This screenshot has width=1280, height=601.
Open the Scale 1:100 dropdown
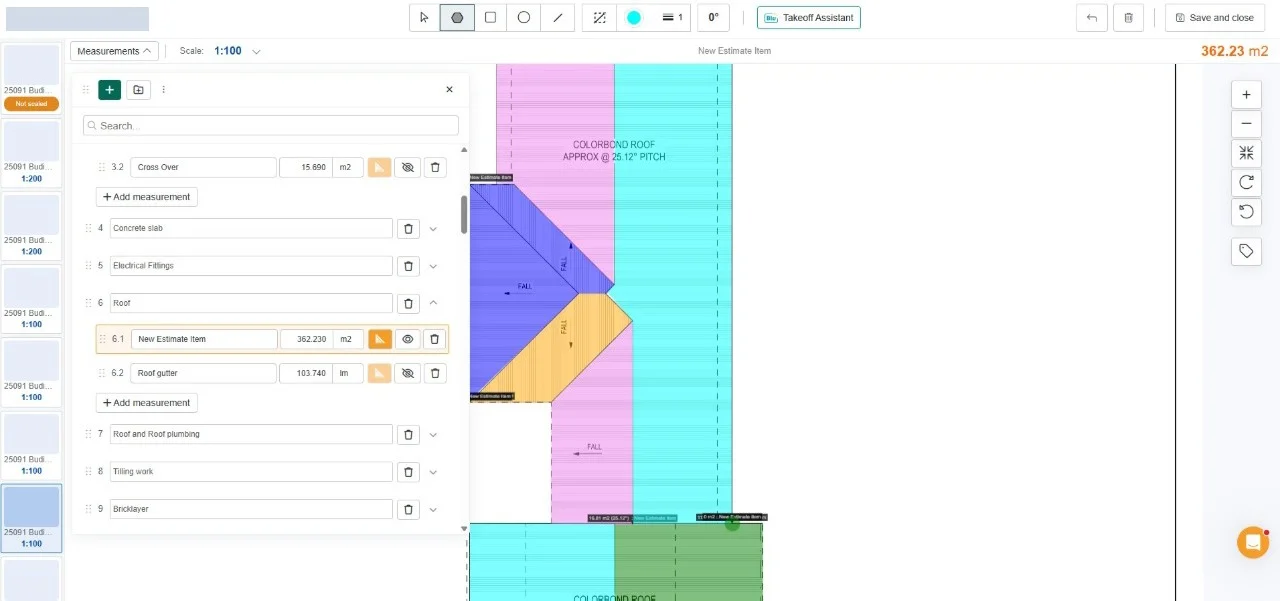point(236,51)
